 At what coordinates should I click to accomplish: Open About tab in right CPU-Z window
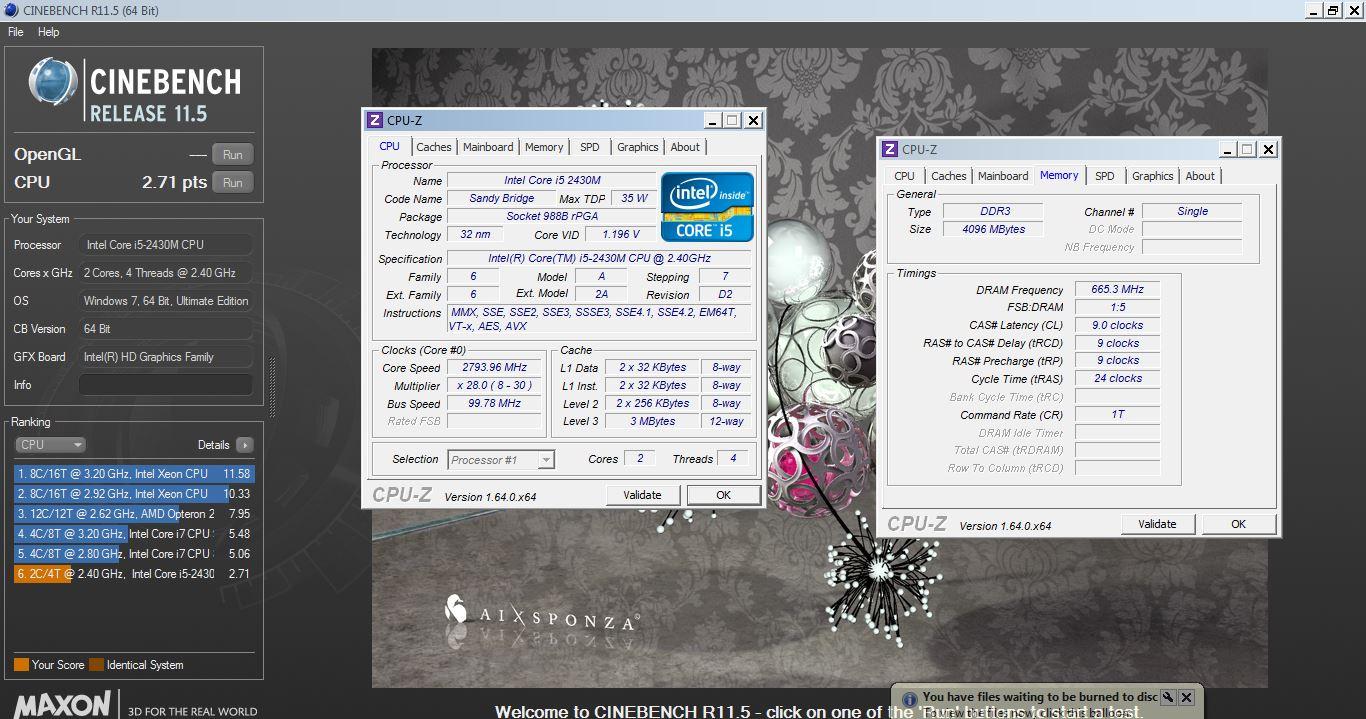(1200, 176)
